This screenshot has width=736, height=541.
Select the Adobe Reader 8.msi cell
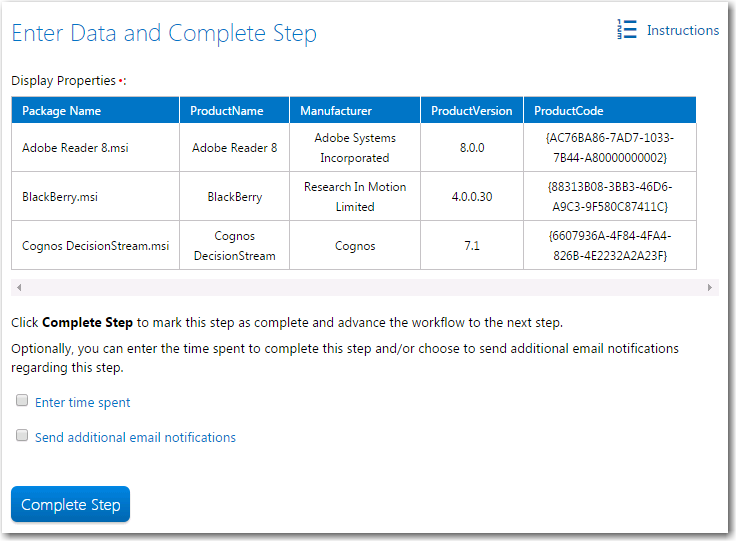point(95,148)
